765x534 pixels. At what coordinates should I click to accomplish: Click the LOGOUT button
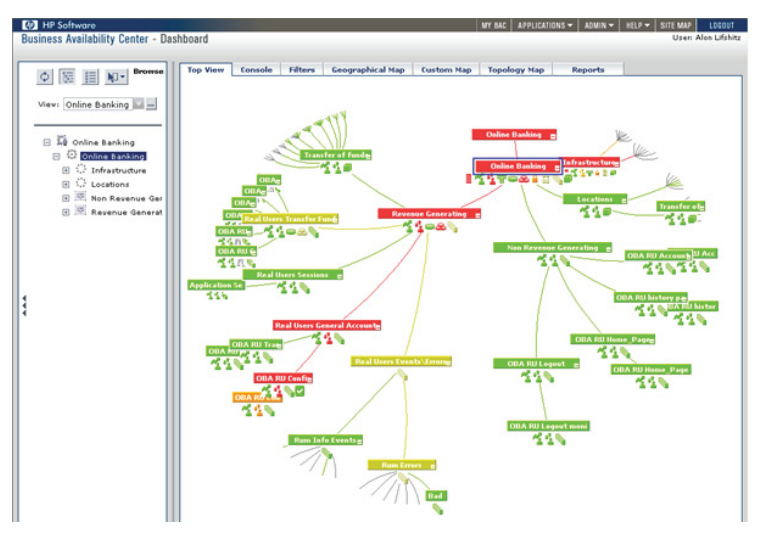pyautogui.click(x=722, y=25)
